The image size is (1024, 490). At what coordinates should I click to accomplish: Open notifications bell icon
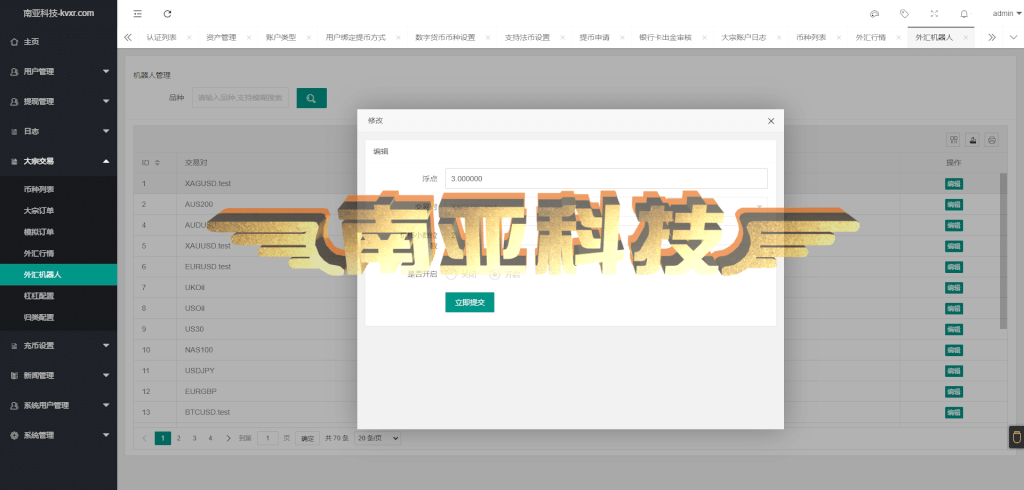coord(964,14)
